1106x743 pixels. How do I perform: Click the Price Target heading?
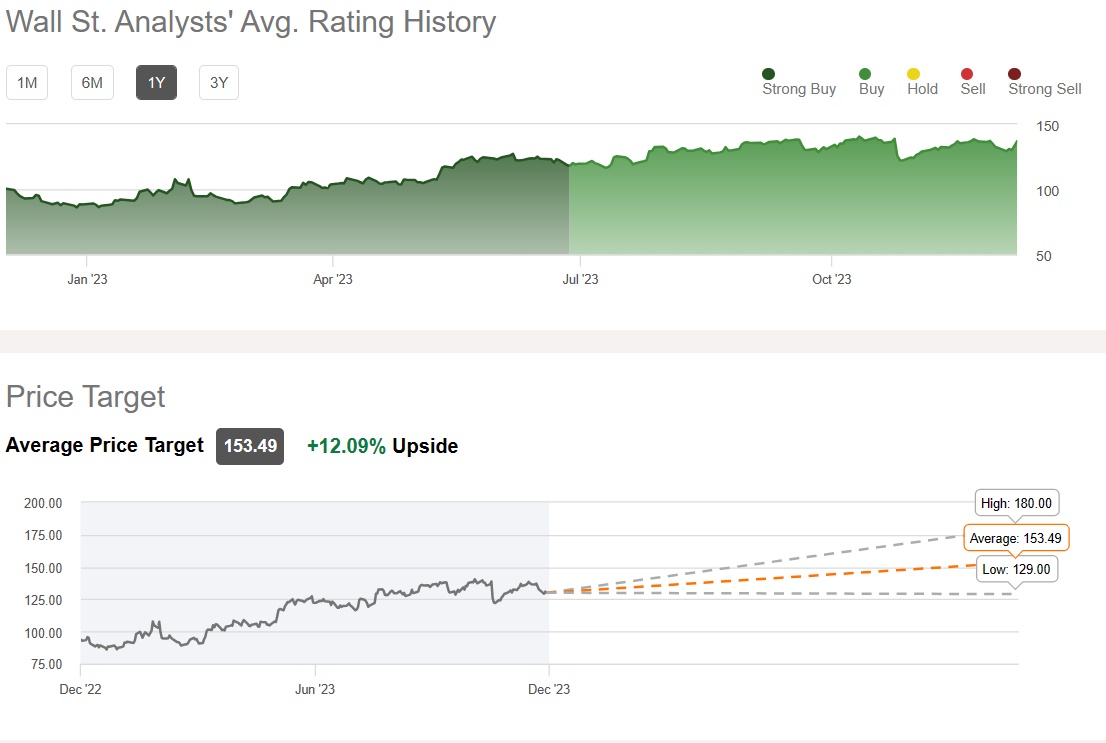pyautogui.click(x=86, y=396)
